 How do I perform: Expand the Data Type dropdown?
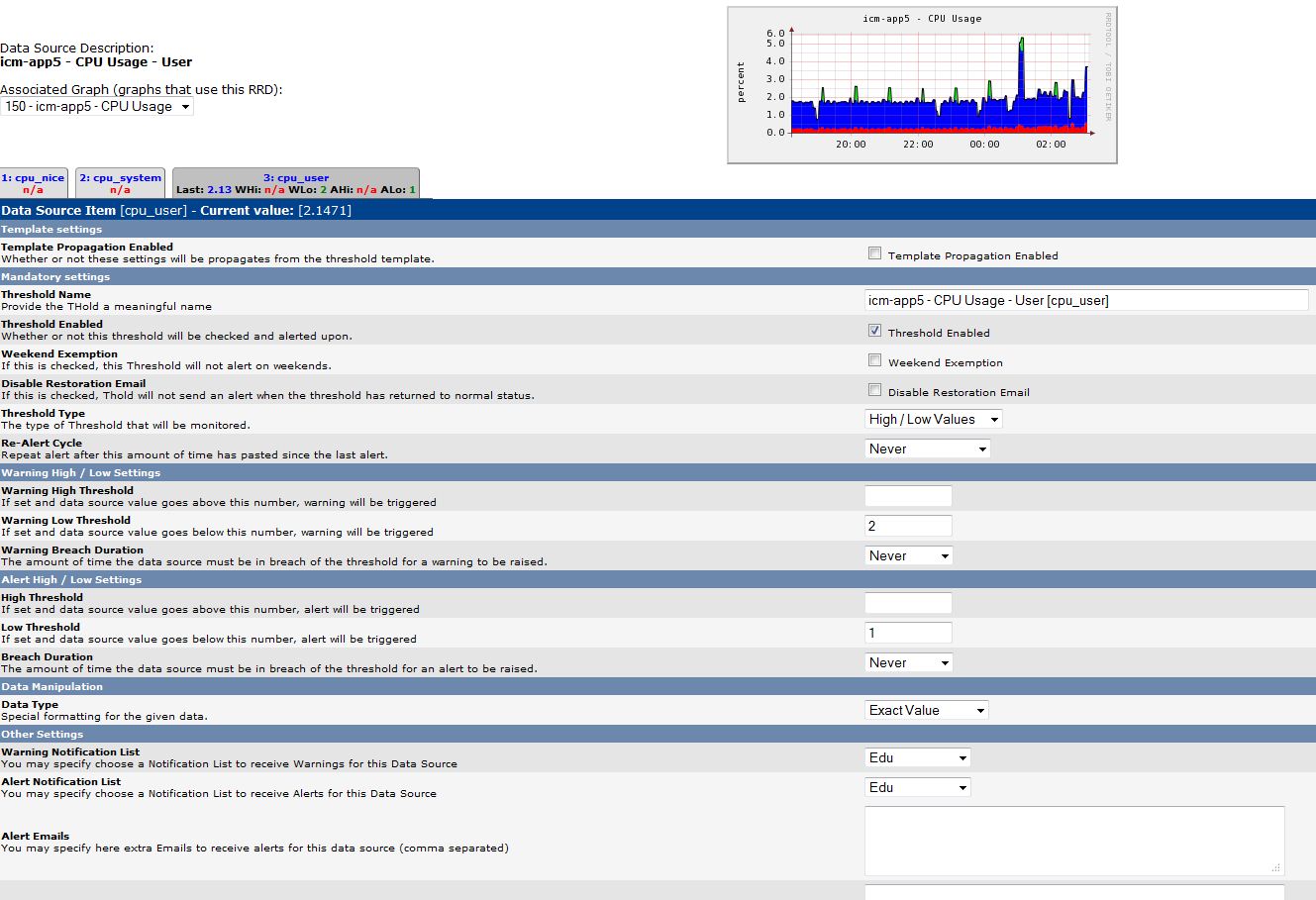(927, 711)
